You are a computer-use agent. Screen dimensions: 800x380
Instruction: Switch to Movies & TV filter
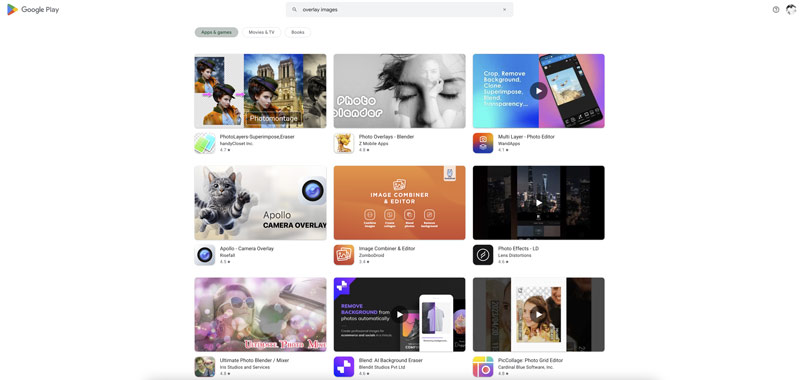click(261, 32)
